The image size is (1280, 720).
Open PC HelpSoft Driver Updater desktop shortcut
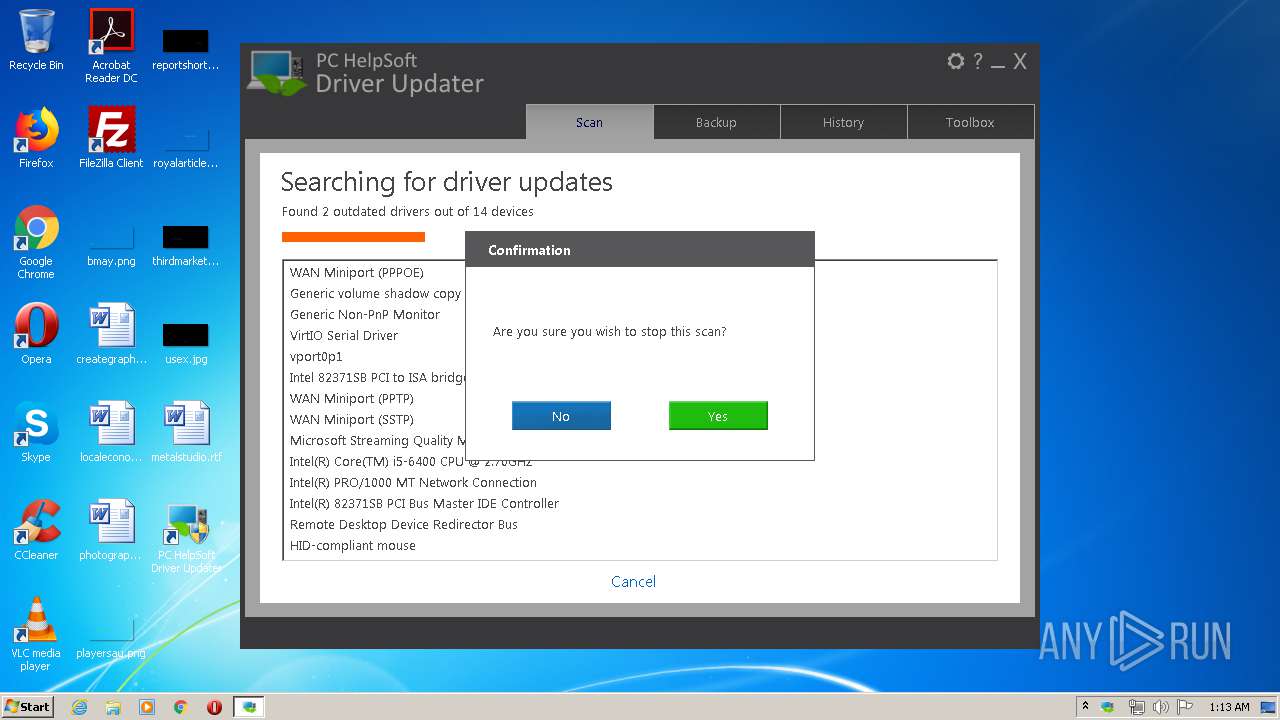[186, 536]
